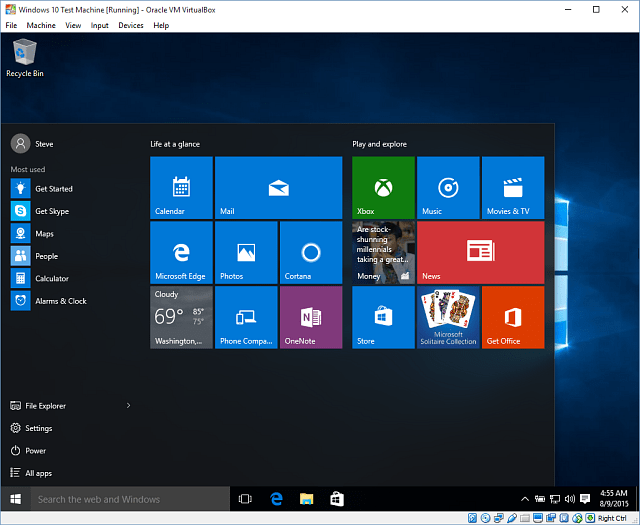
Task: Open the Store tile in Start menu
Action: click(x=383, y=317)
